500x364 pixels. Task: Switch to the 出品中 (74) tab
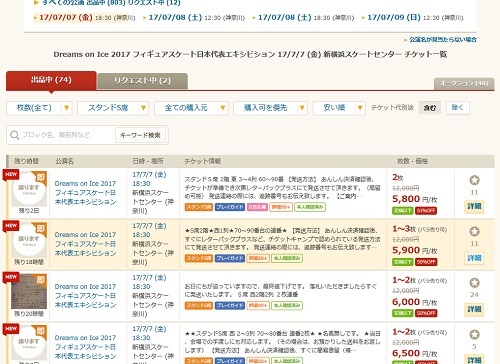pos(51,80)
